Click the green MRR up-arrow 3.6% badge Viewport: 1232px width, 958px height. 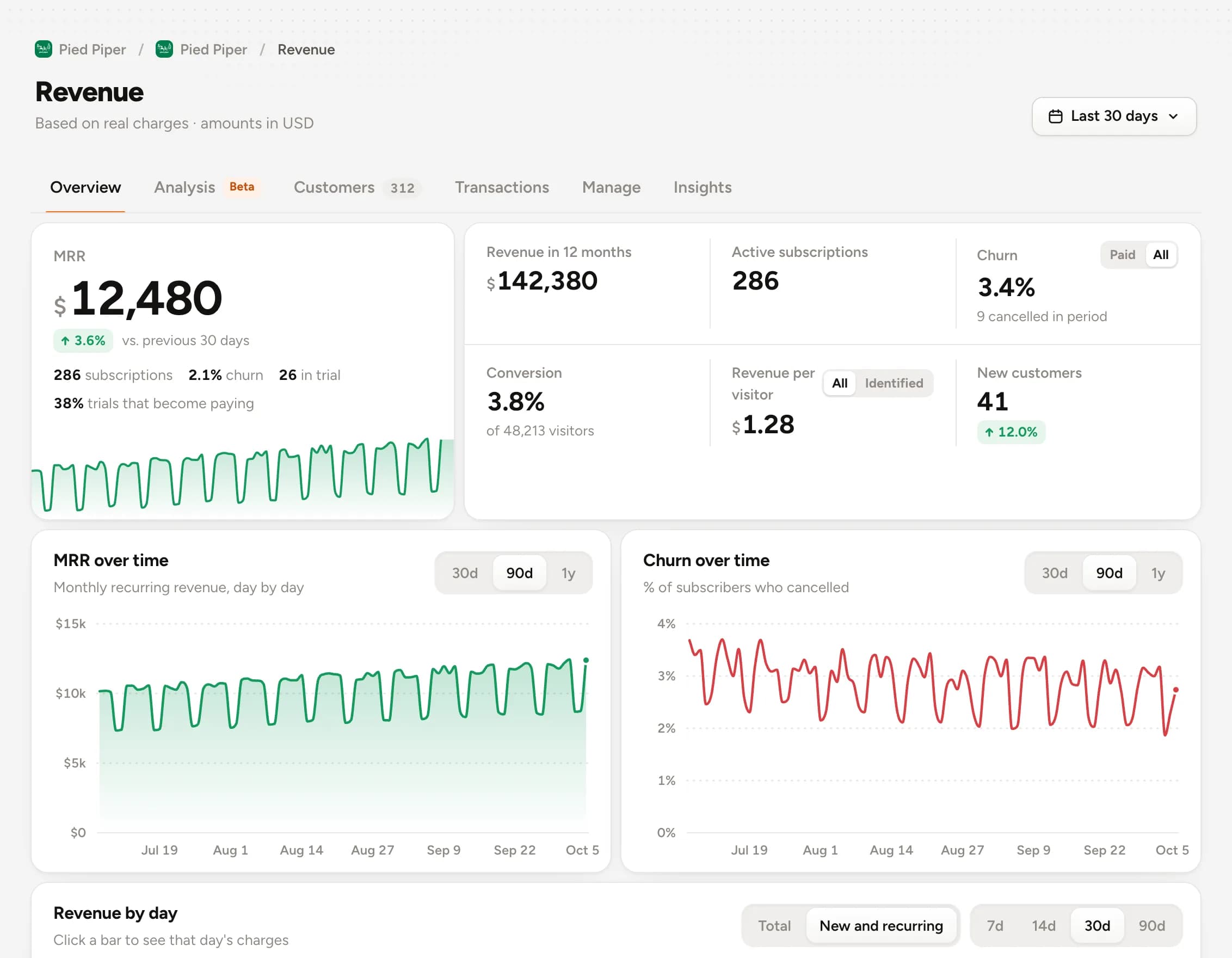83,341
